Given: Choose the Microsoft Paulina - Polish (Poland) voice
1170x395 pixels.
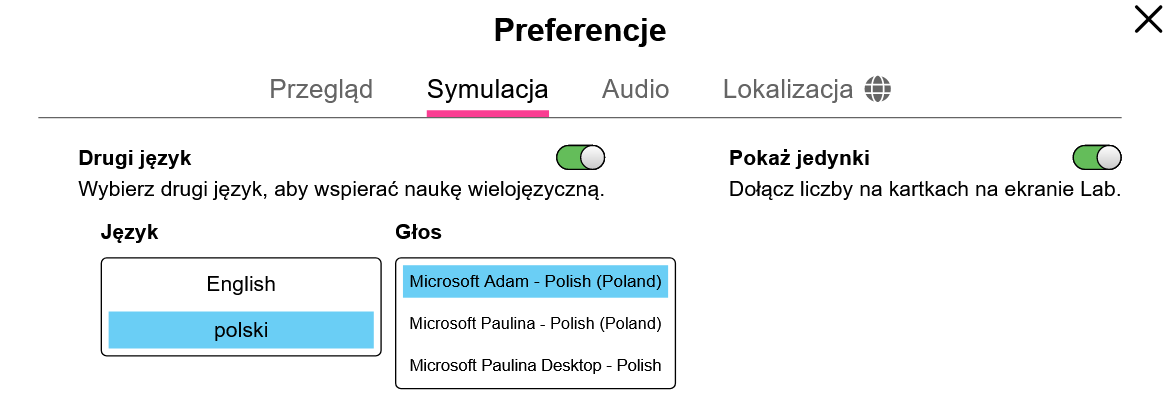Looking at the screenshot, I should [535, 323].
